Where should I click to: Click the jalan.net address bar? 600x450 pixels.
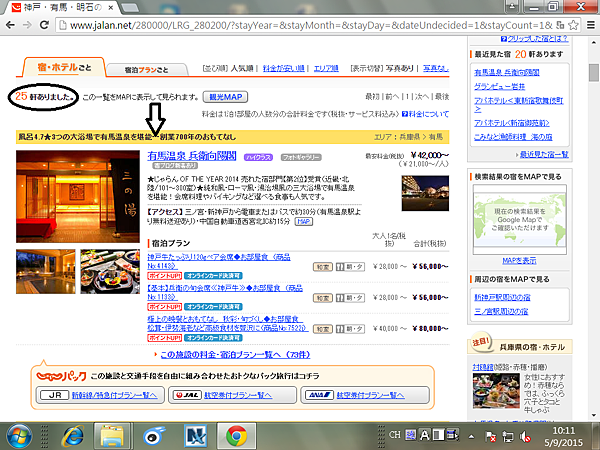click(306, 25)
